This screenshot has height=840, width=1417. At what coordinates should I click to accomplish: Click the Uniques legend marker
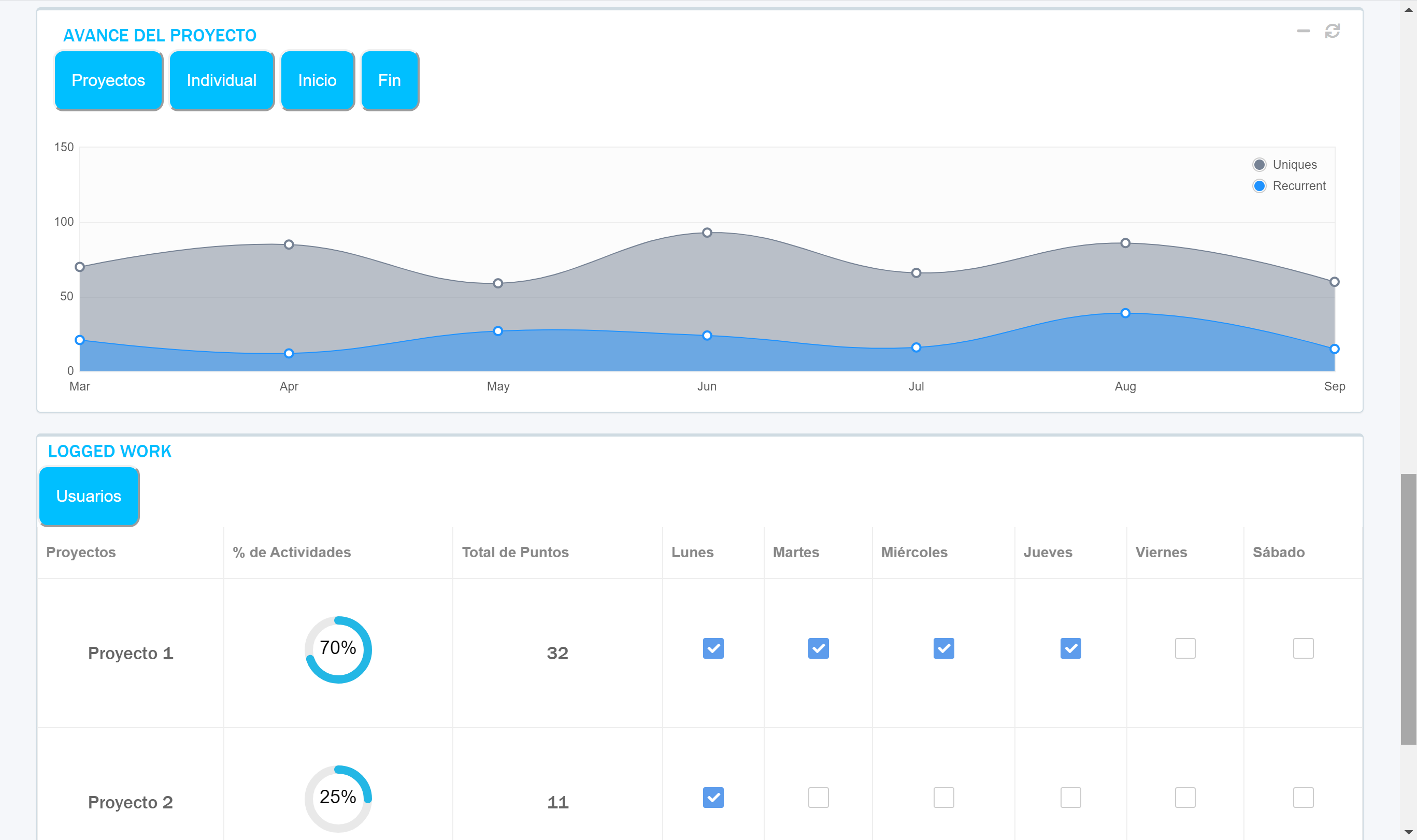[1259, 165]
